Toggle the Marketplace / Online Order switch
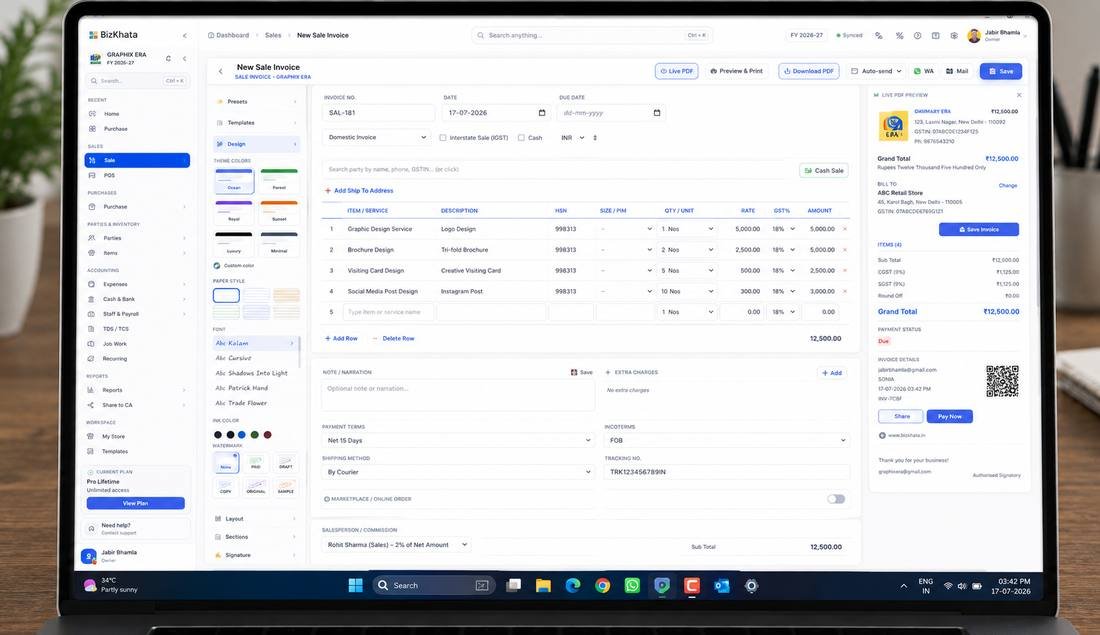The image size is (1100, 635). pyautogui.click(x=836, y=499)
